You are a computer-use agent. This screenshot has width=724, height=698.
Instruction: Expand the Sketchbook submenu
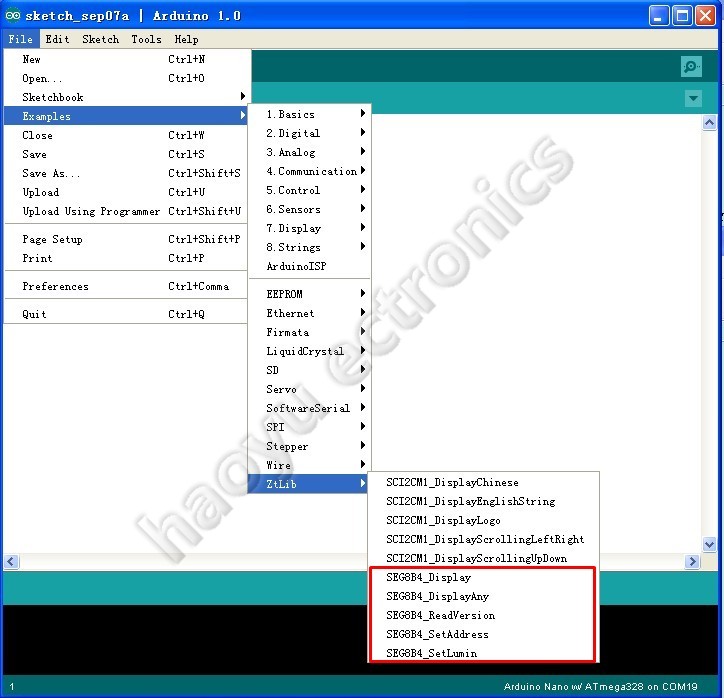(x=126, y=97)
